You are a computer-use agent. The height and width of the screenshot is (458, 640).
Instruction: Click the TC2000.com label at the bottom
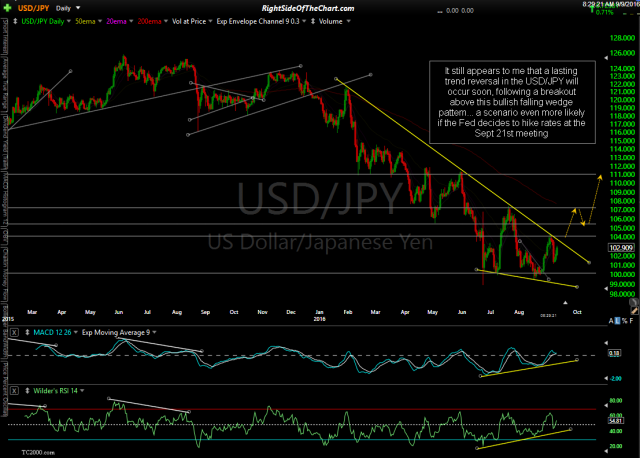38,452
